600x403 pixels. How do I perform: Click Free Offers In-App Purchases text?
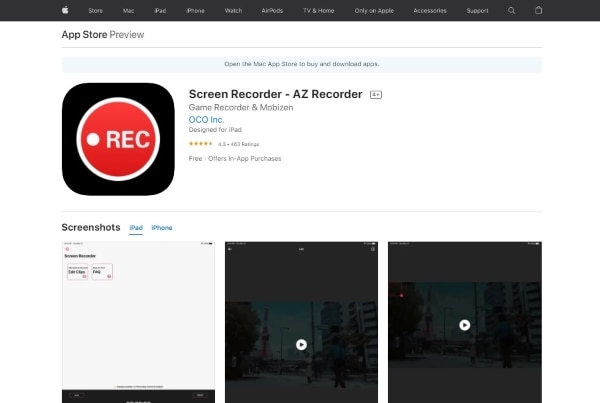pyautogui.click(x=235, y=158)
